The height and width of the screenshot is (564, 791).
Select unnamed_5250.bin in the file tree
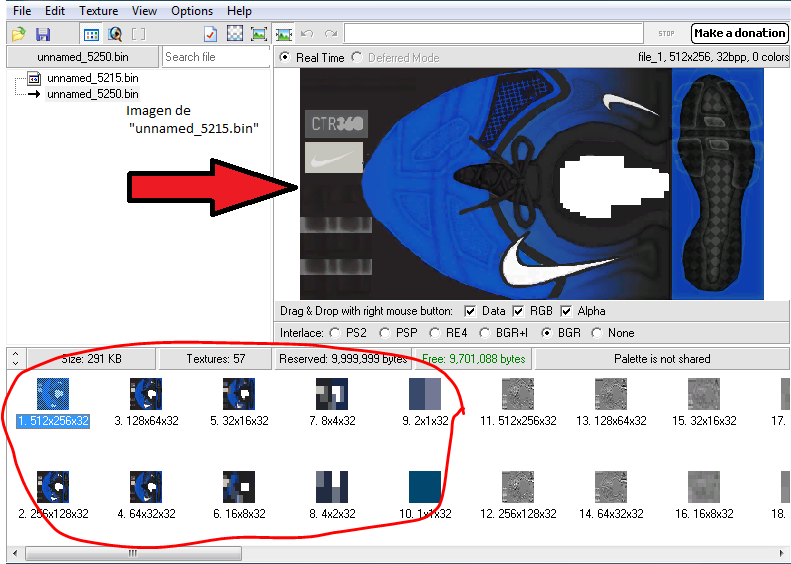[92, 94]
